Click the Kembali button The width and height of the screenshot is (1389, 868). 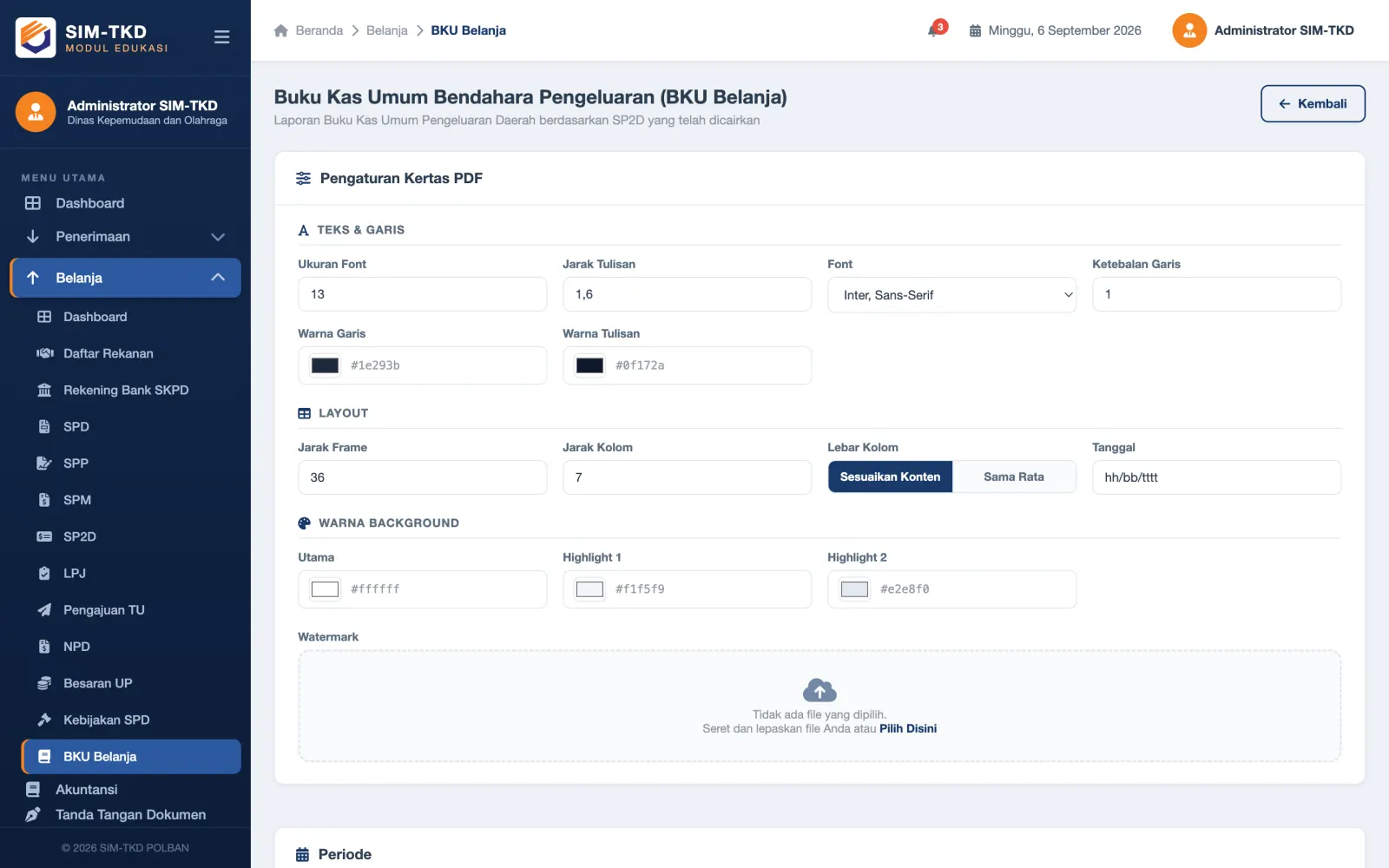[x=1313, y=103]
